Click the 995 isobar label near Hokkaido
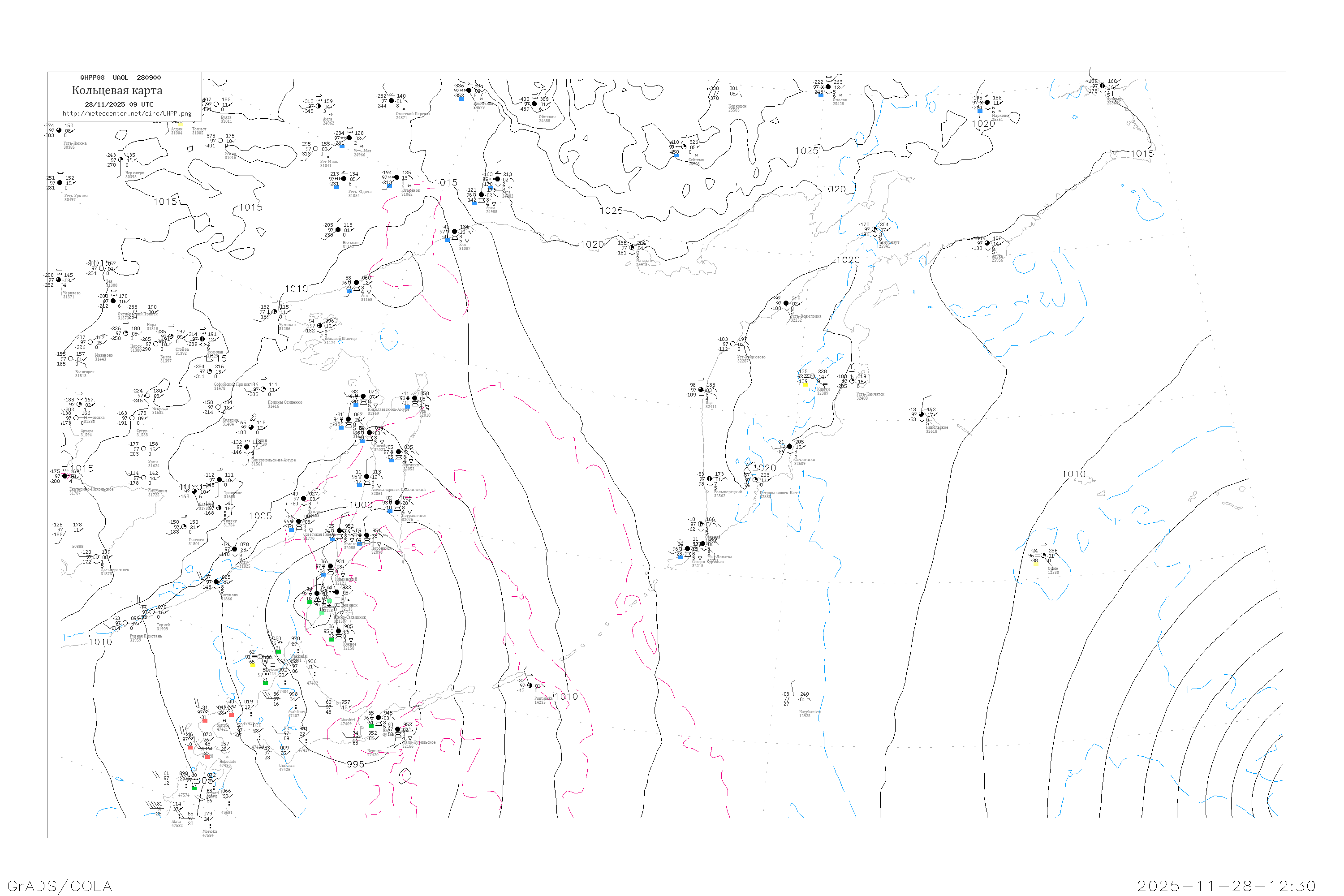The width and height of the screenshot is (1344, 896). click(355, 764)
